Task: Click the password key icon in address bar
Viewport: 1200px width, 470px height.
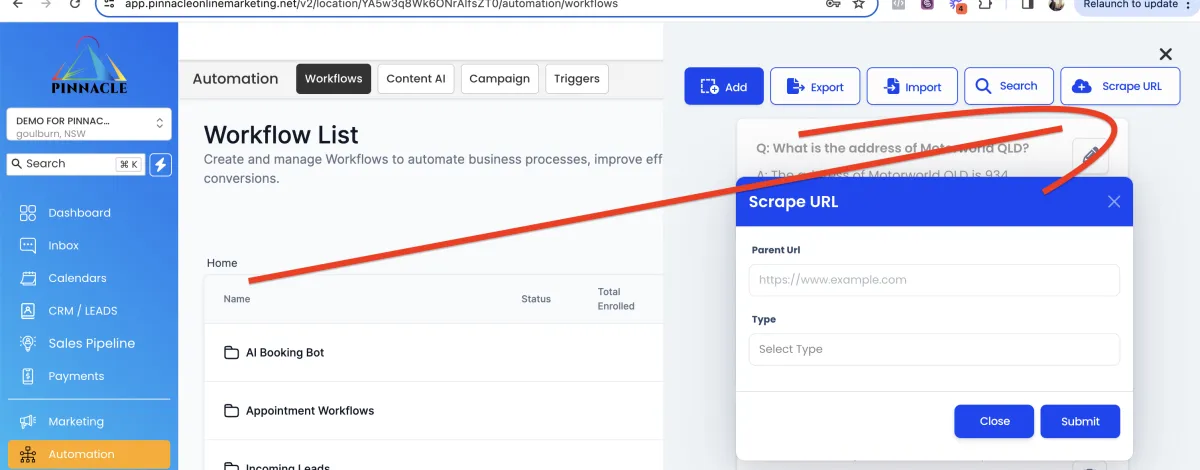Action: (833, 4)
